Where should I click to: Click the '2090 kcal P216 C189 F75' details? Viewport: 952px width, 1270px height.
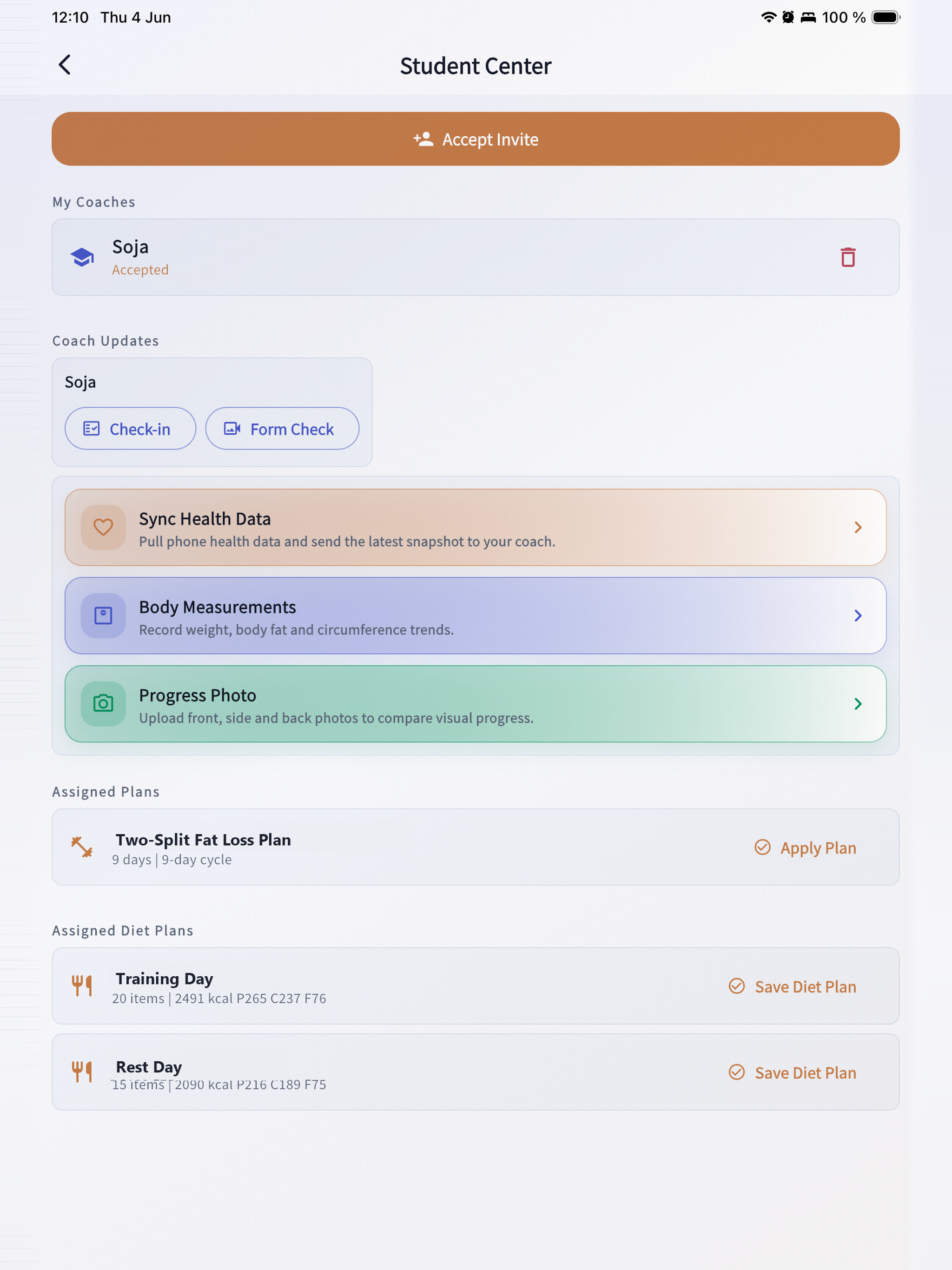tap(251, 1085)
